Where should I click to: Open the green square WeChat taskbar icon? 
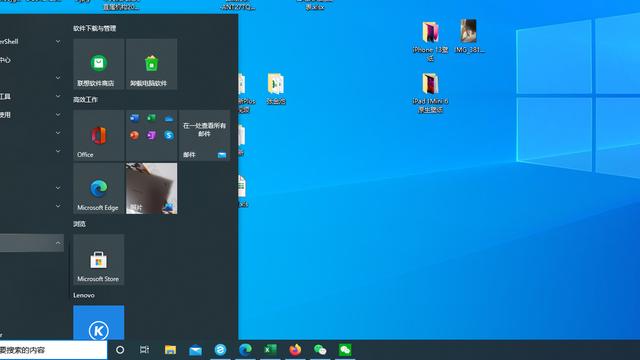pyautogui.click(x=345, y=350)
